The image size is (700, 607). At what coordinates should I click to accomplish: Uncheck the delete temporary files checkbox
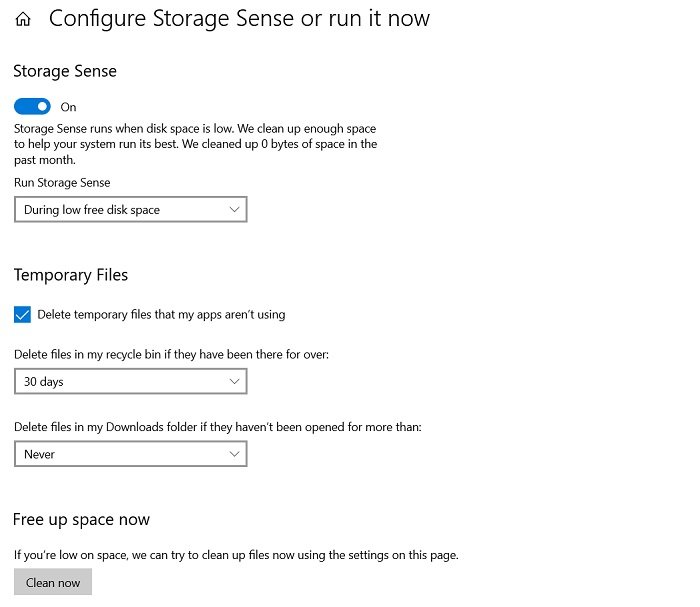tap(22, 315)
